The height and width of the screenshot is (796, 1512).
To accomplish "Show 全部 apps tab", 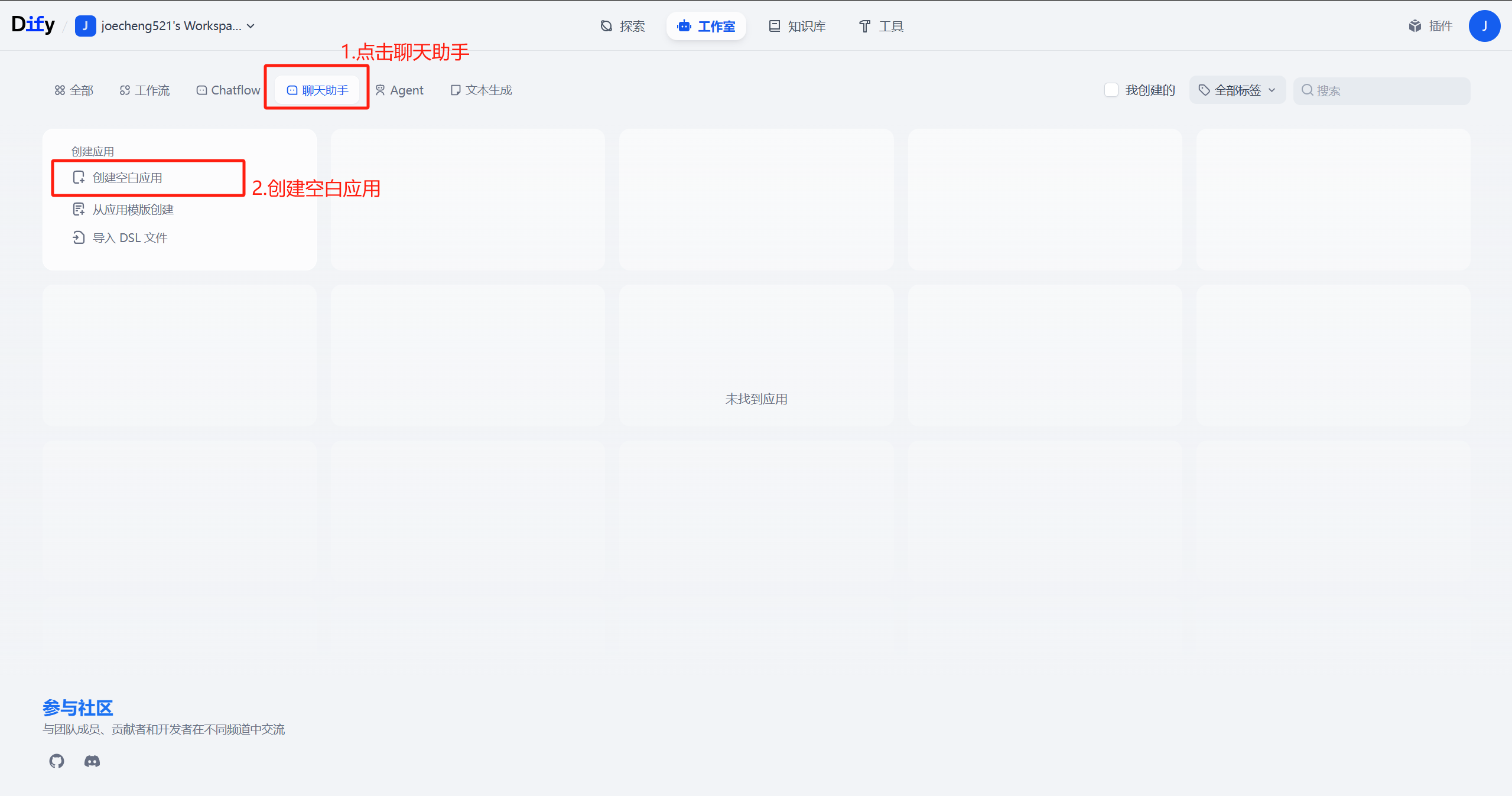I will click(74, 90).
